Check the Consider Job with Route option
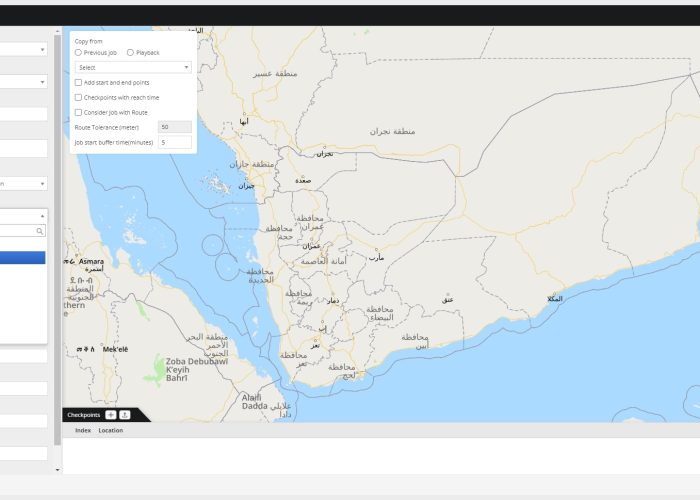700x500 pixels. 78,112
